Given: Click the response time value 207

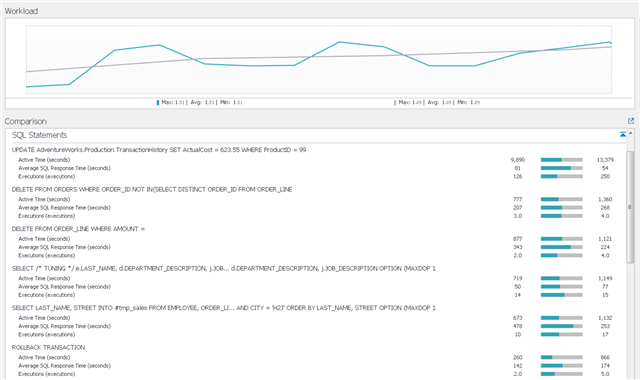Looking at the screenshot, I should 518,208.
